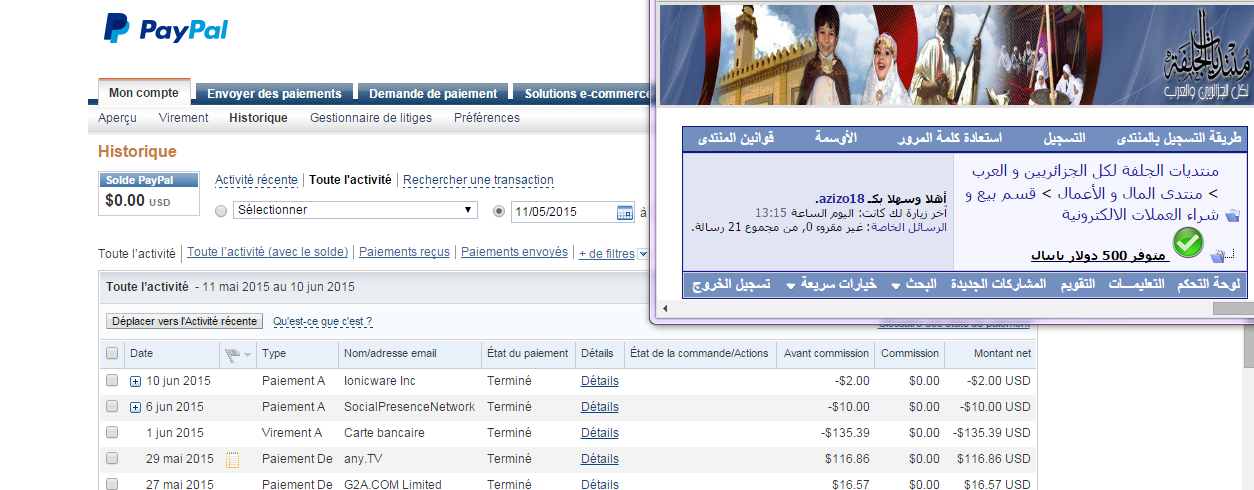Click the Activité récente link
1254x490 pixels.
click(256, 180)
